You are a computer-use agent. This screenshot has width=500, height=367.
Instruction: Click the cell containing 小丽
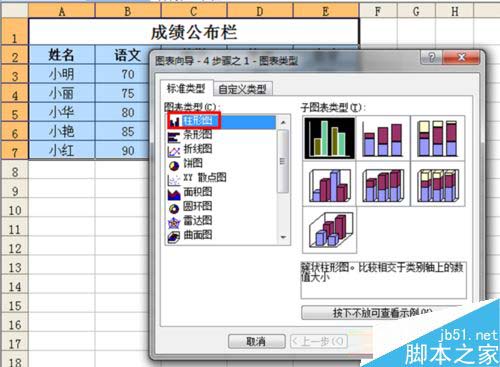(x=62, y=93)
